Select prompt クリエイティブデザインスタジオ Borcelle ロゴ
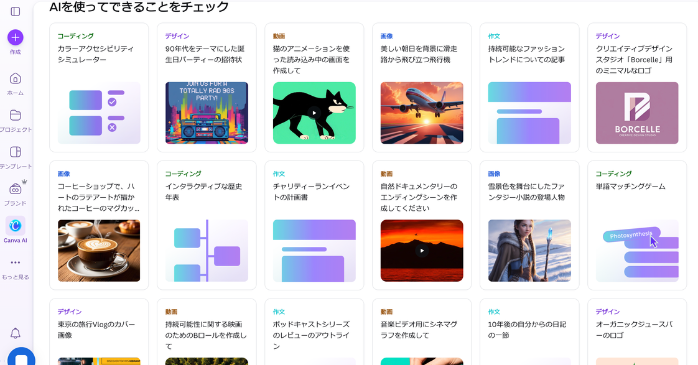Image resolution: width=698 pixels, height=365 pixels. pos(634,59)
